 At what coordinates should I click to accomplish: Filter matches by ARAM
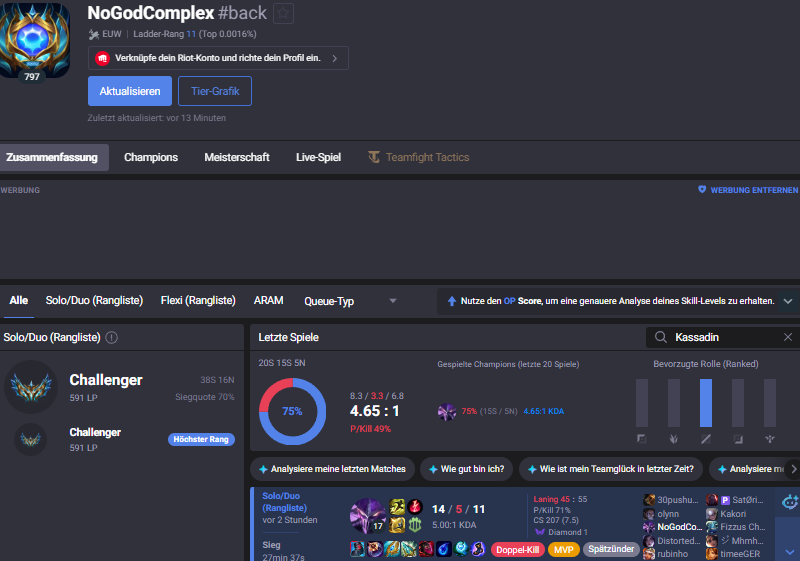[x=268, y=301]
